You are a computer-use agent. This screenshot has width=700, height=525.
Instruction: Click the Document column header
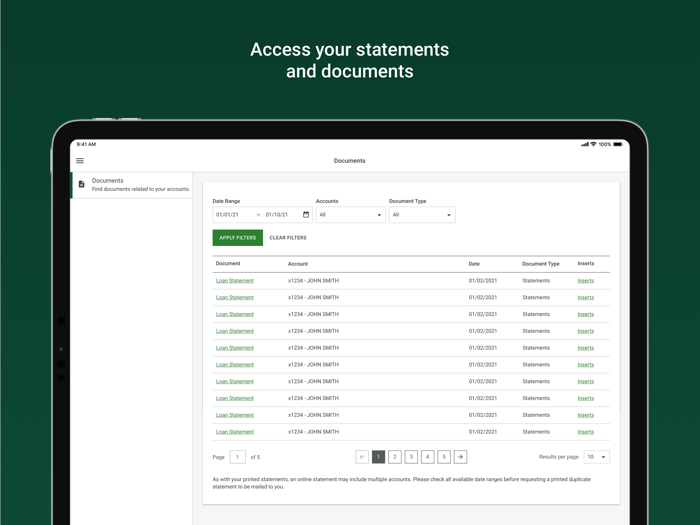click(x=228, y=263)
